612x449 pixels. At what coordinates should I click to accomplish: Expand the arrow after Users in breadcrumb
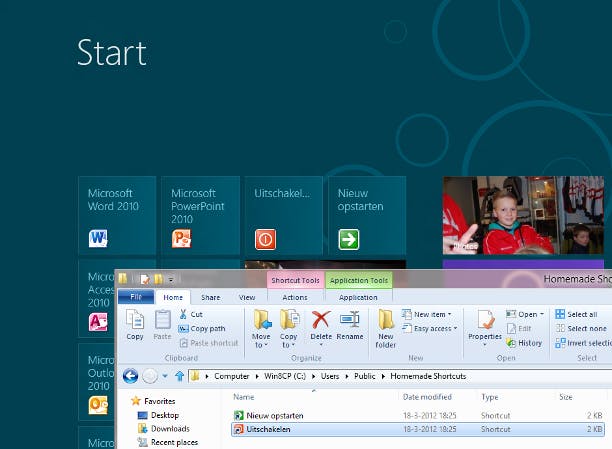(x=347, y=376)
